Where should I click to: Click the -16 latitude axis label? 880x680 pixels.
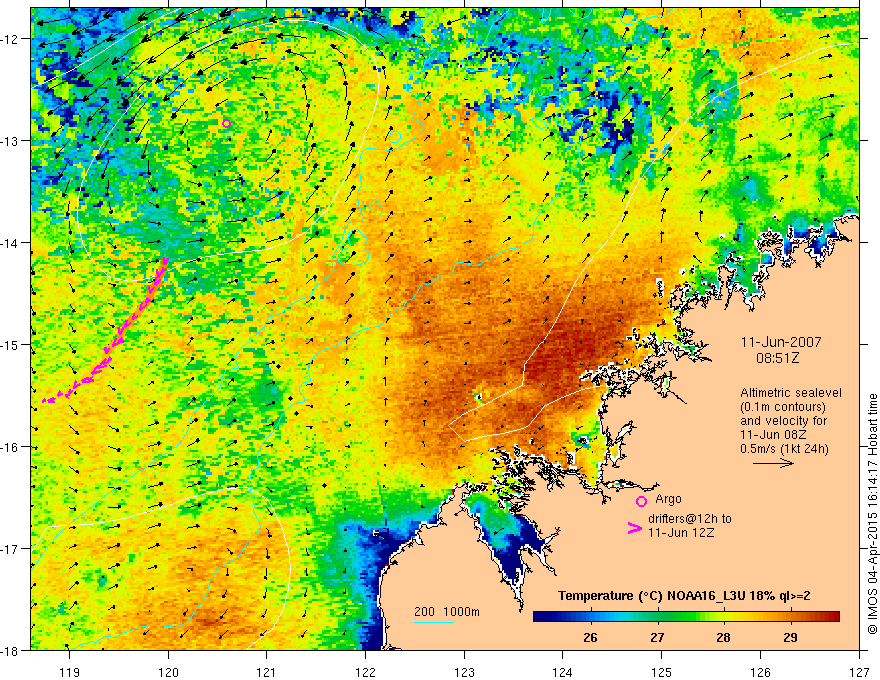click(11, 447)
